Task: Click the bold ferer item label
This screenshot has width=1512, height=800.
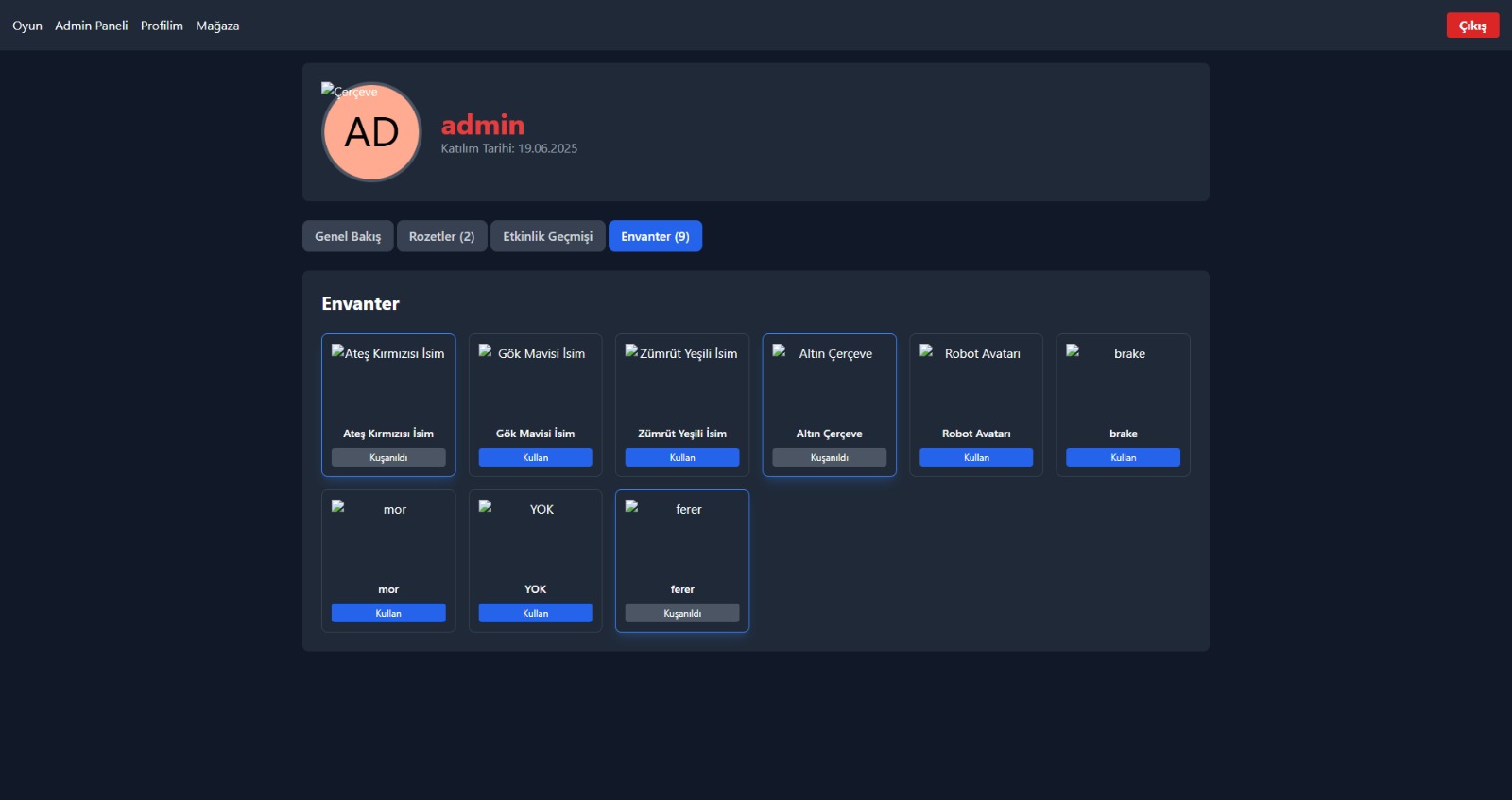Action: click(x=682, y=589)
